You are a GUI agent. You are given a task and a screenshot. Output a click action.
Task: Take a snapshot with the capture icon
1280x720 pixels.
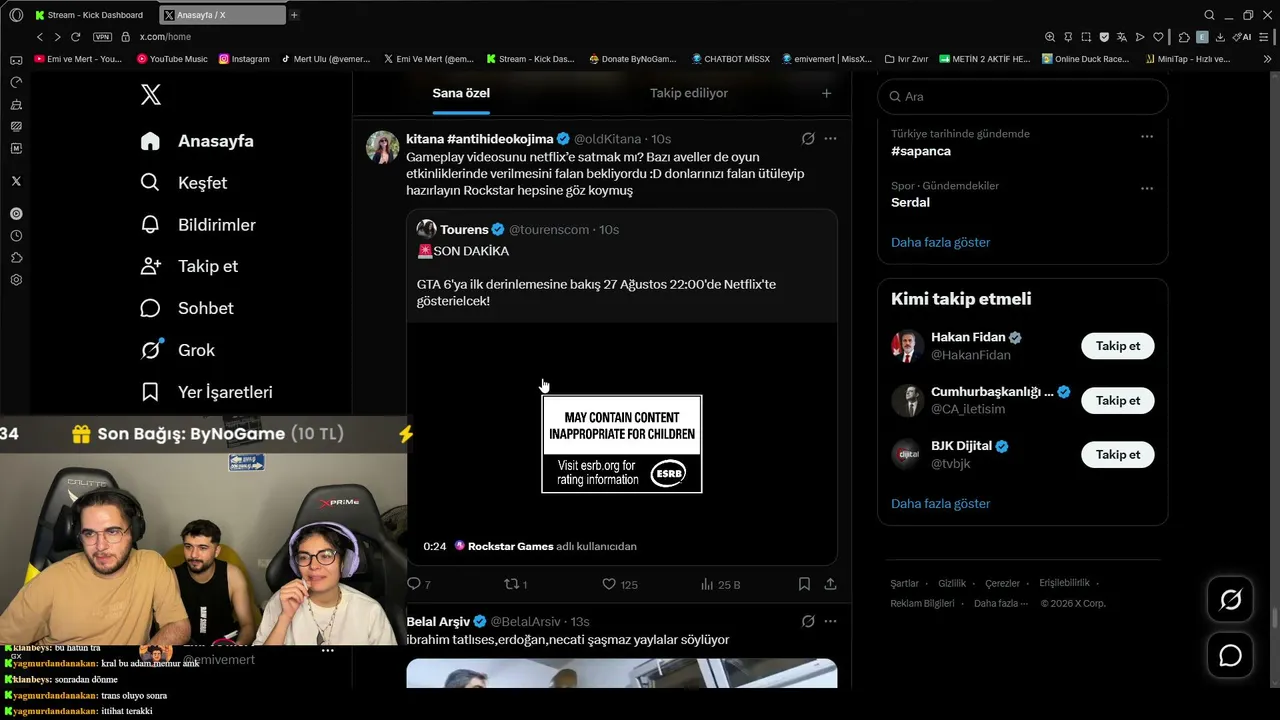pyautogui.click(x=1086, y=37)
